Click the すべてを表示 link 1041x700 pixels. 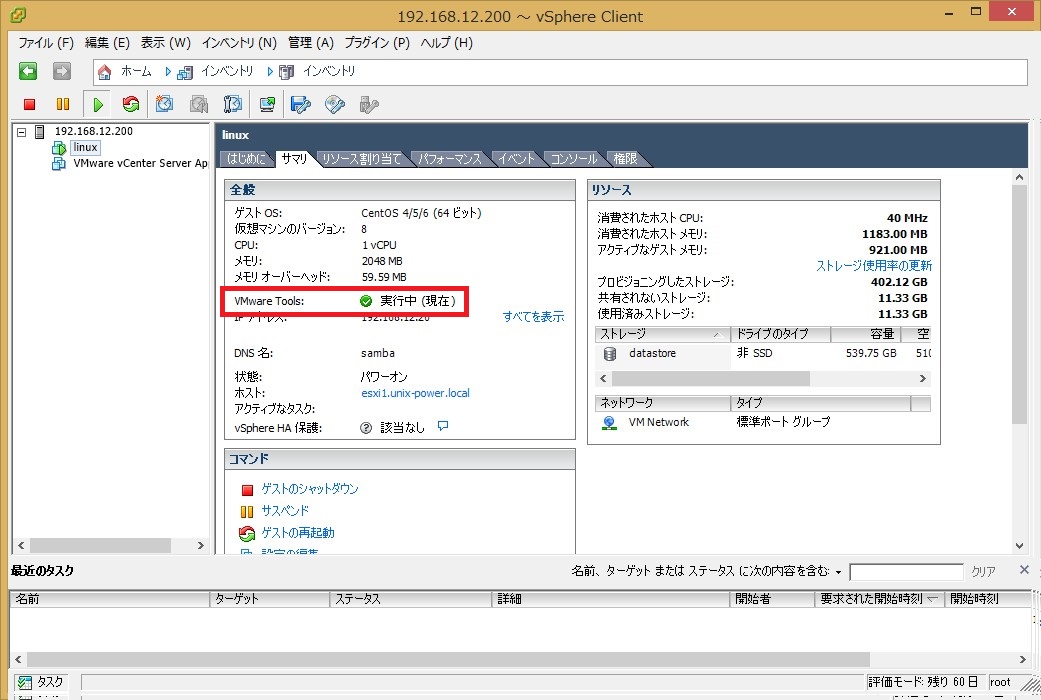point(533,317)
